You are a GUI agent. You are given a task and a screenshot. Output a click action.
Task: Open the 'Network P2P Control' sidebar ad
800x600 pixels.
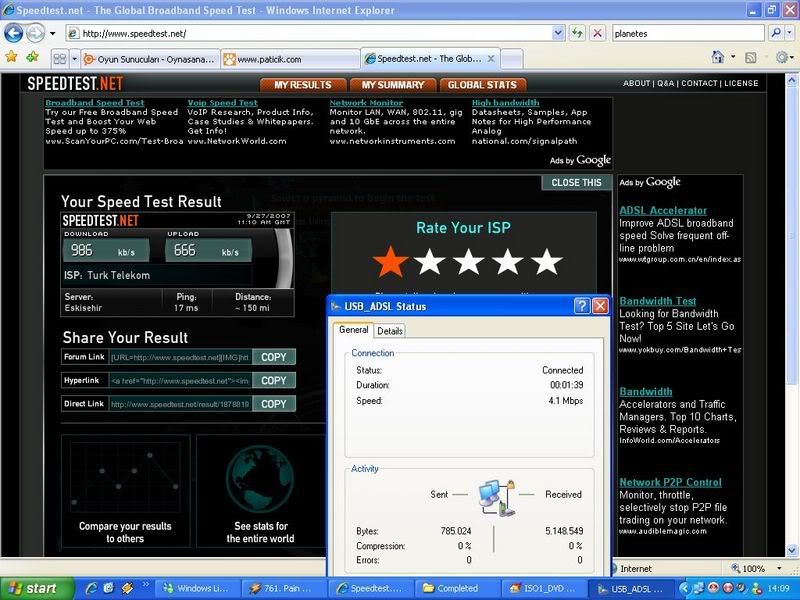click(x=670, y=483)
